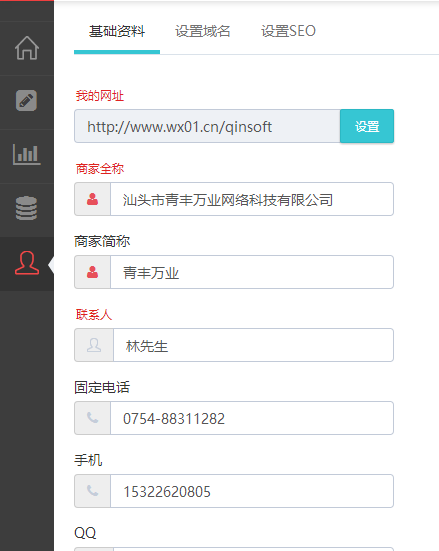
Task: Click the person icon beside 商家简称 field
Action: click(92, 272)
